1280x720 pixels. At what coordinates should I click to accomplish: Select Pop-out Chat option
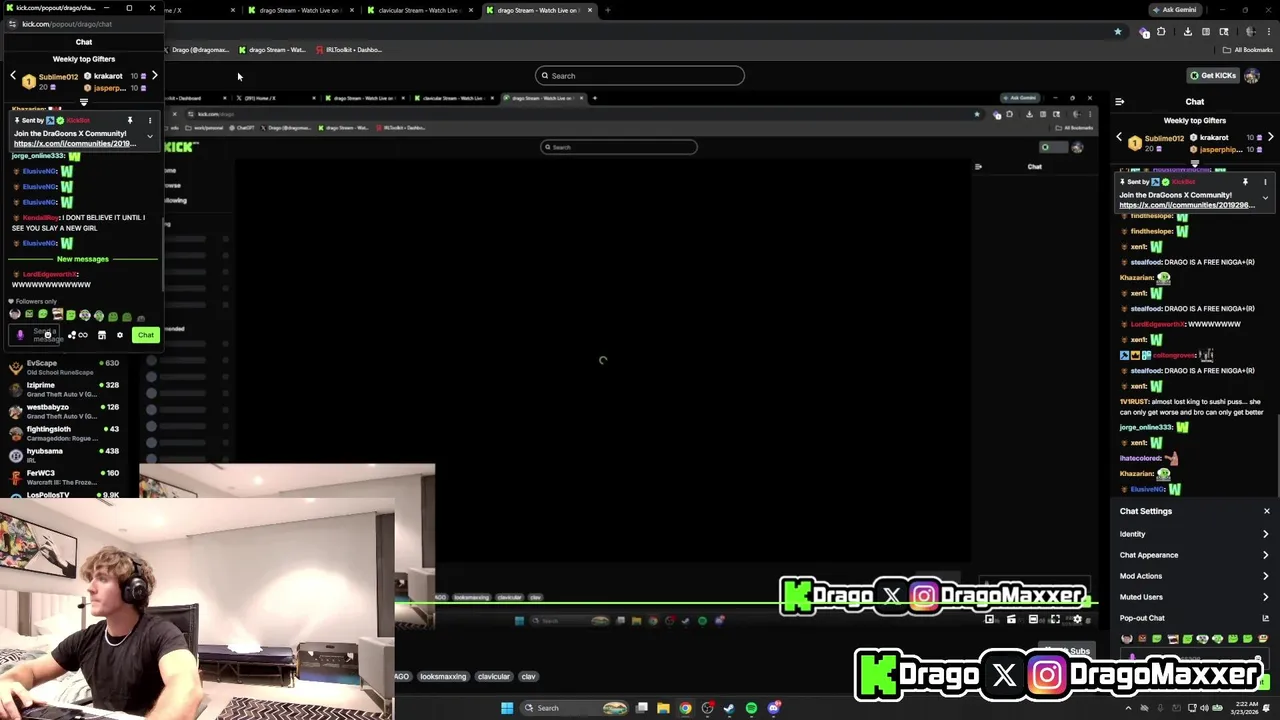tap(1194, 618)
